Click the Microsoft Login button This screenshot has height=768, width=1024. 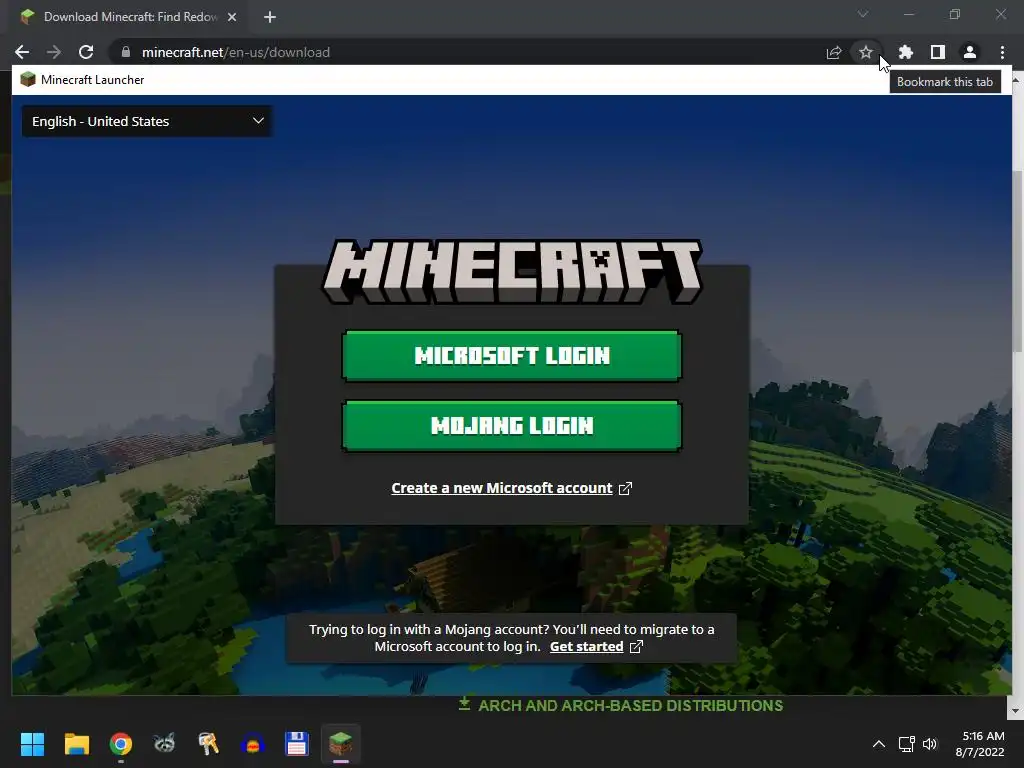click(512, 356)
